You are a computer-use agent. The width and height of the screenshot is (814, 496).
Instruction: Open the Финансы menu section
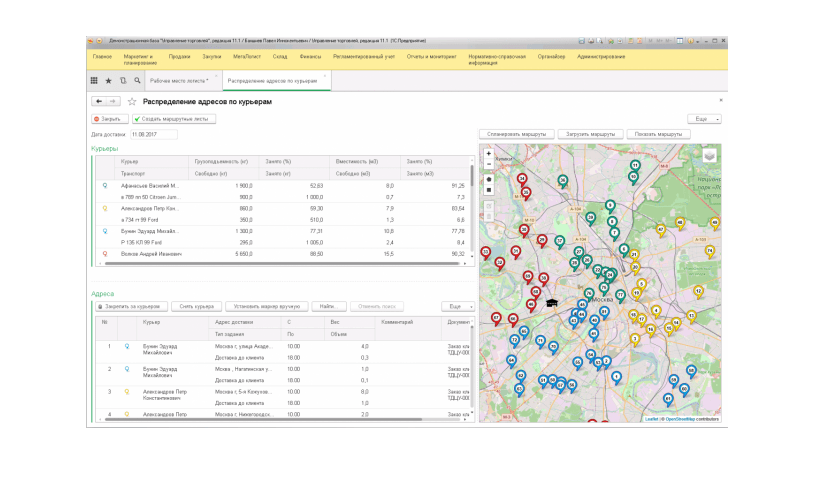click(x=310, y=57)
